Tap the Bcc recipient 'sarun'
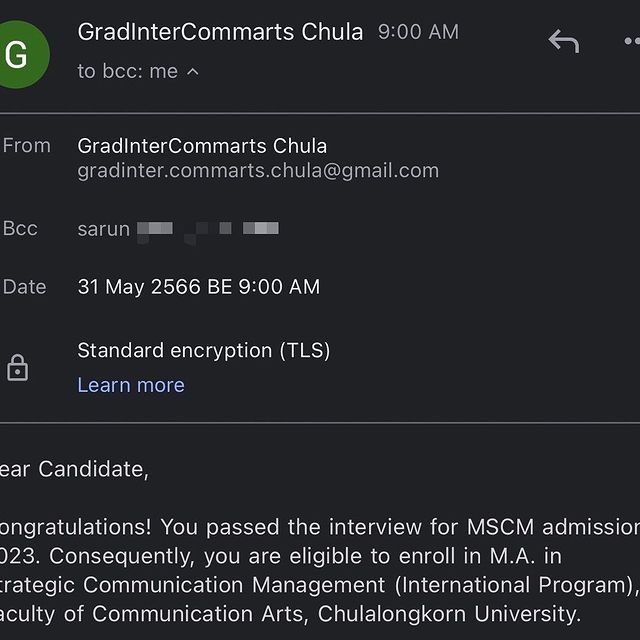 (x=103, y=229)
